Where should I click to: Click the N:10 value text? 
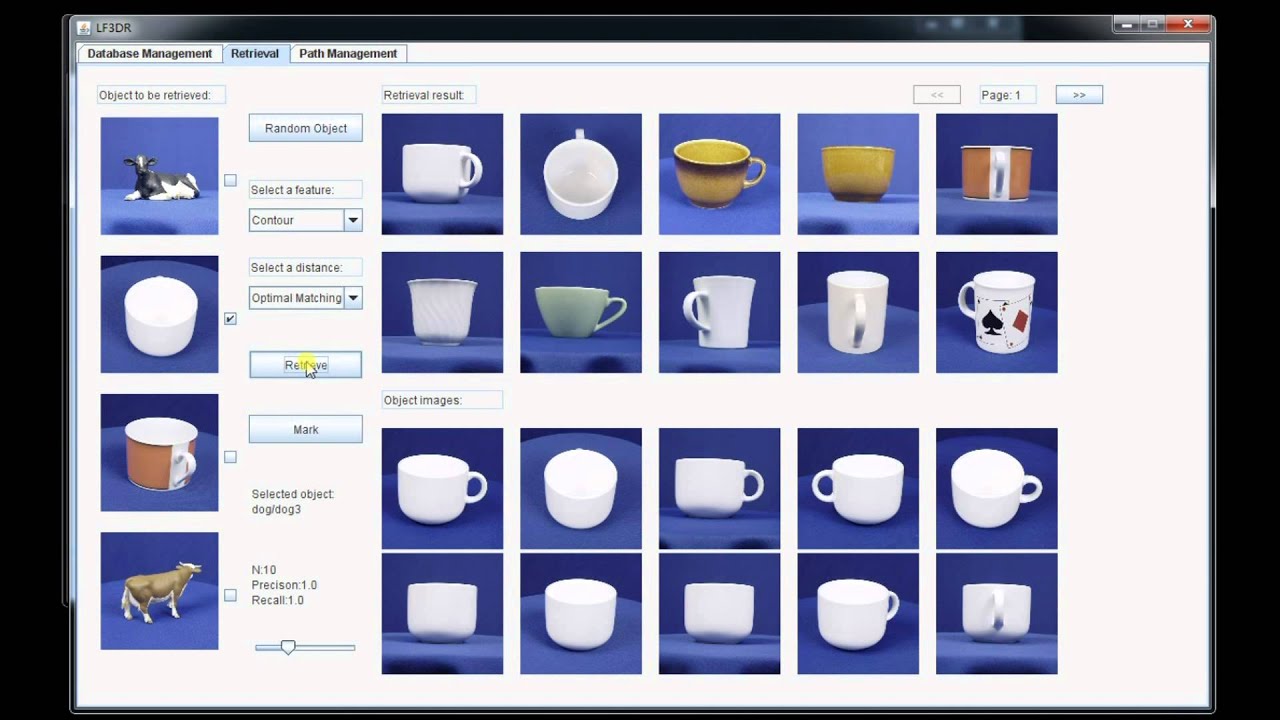tap(264, 570)
